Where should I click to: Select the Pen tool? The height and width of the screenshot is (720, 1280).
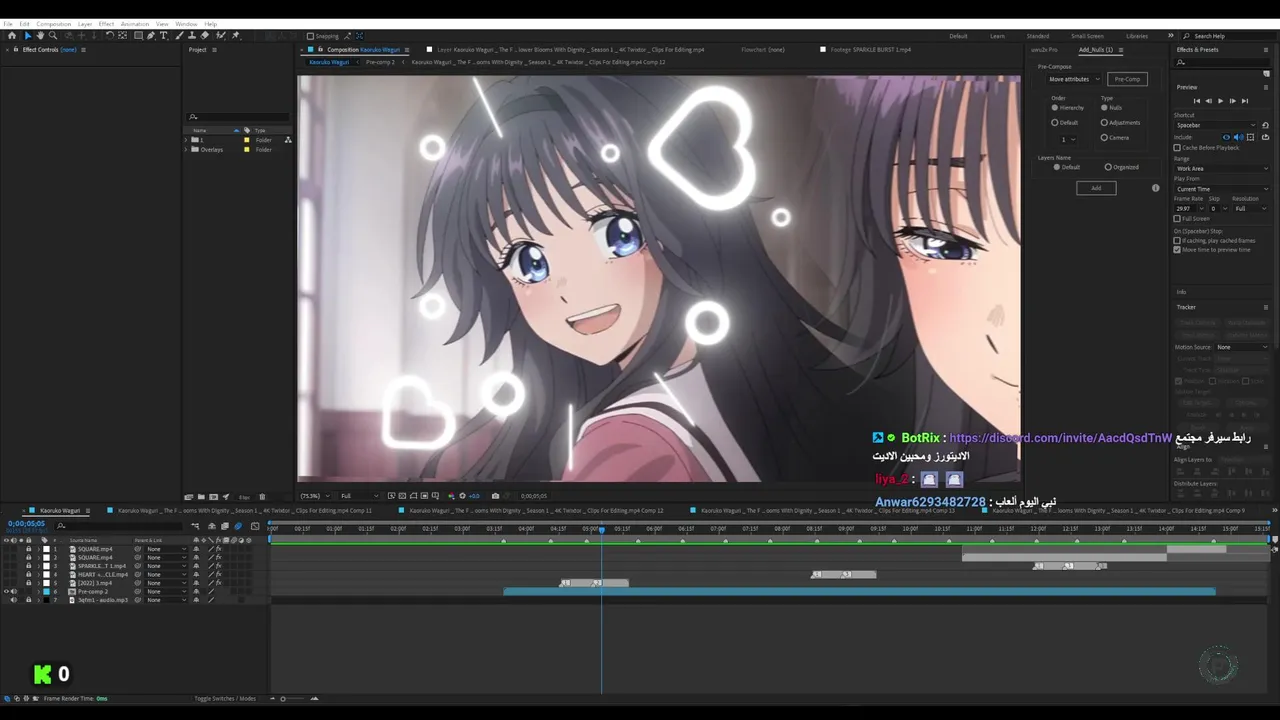pos(151,36)
